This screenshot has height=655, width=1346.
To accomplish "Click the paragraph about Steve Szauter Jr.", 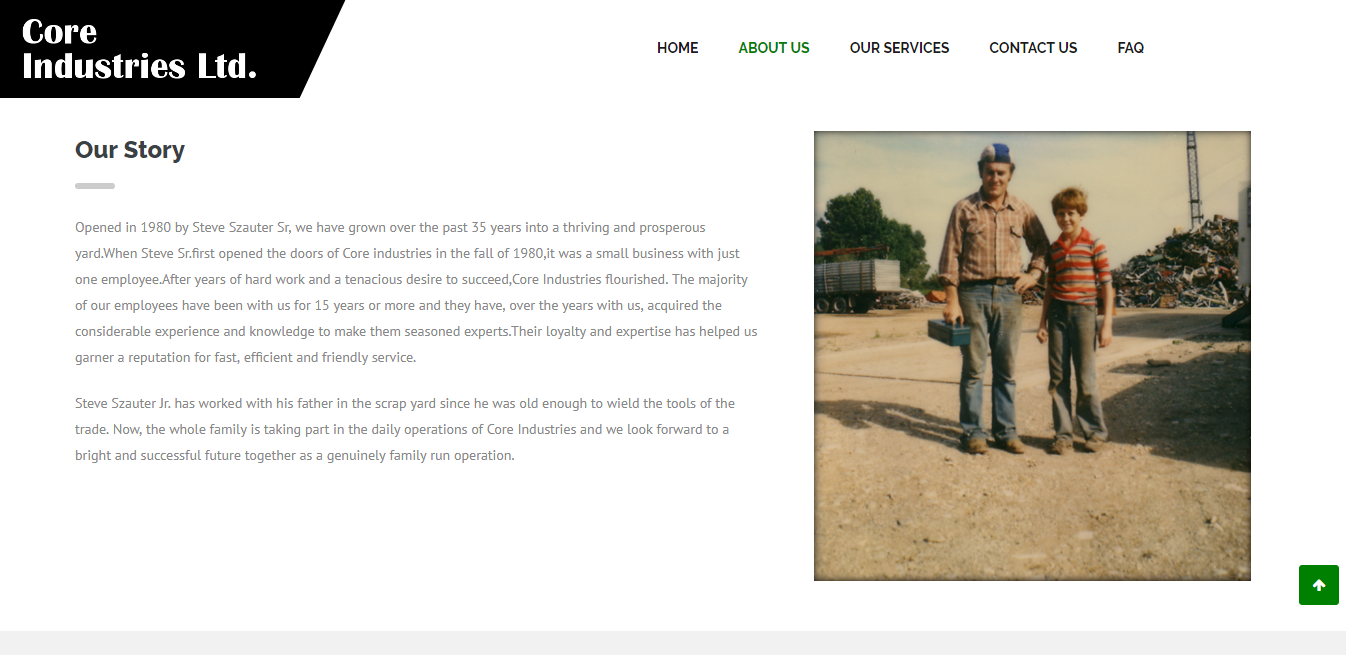I will pyautogui.click(x=405, y=429).
